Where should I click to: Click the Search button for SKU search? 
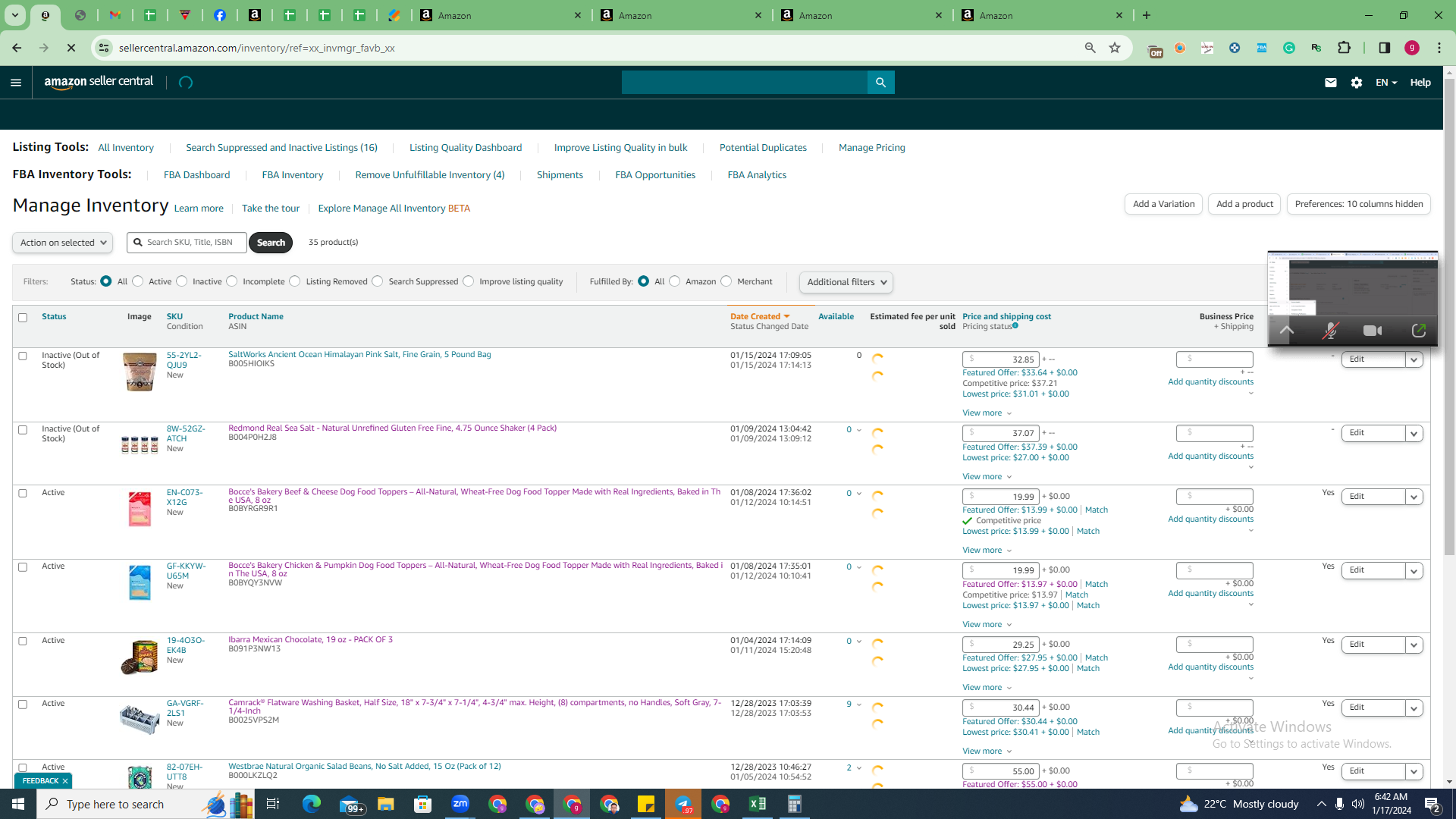pos(271,243)
